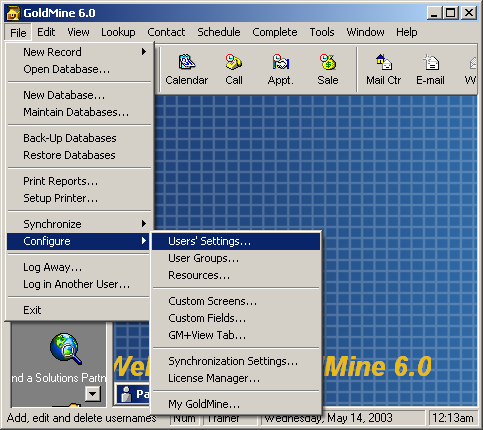483x430 pixels.
Task: Open the Contact menu
Action: pyautogui.click(x=166, y=32)
